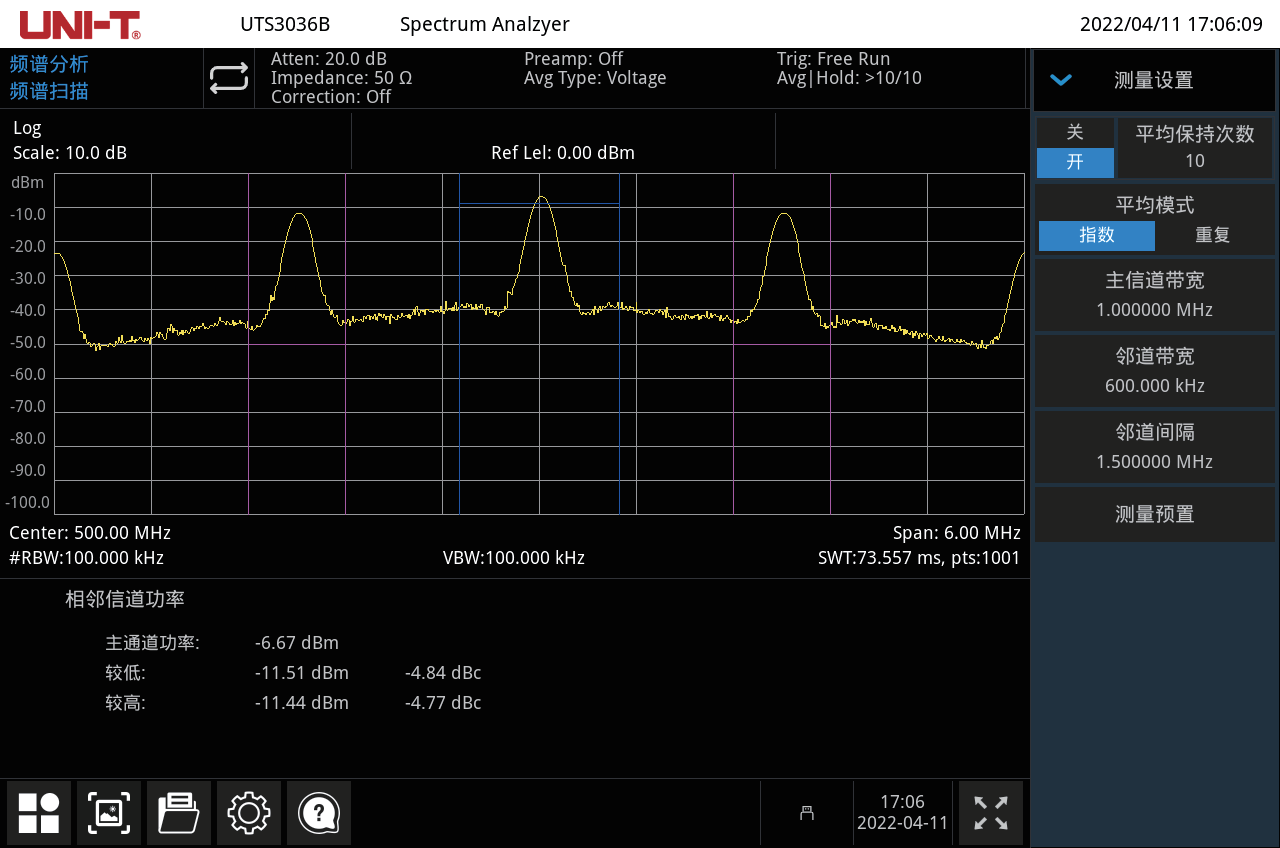
Task: Click Atten: 20.0 dB setting
Action: (329, 59)
